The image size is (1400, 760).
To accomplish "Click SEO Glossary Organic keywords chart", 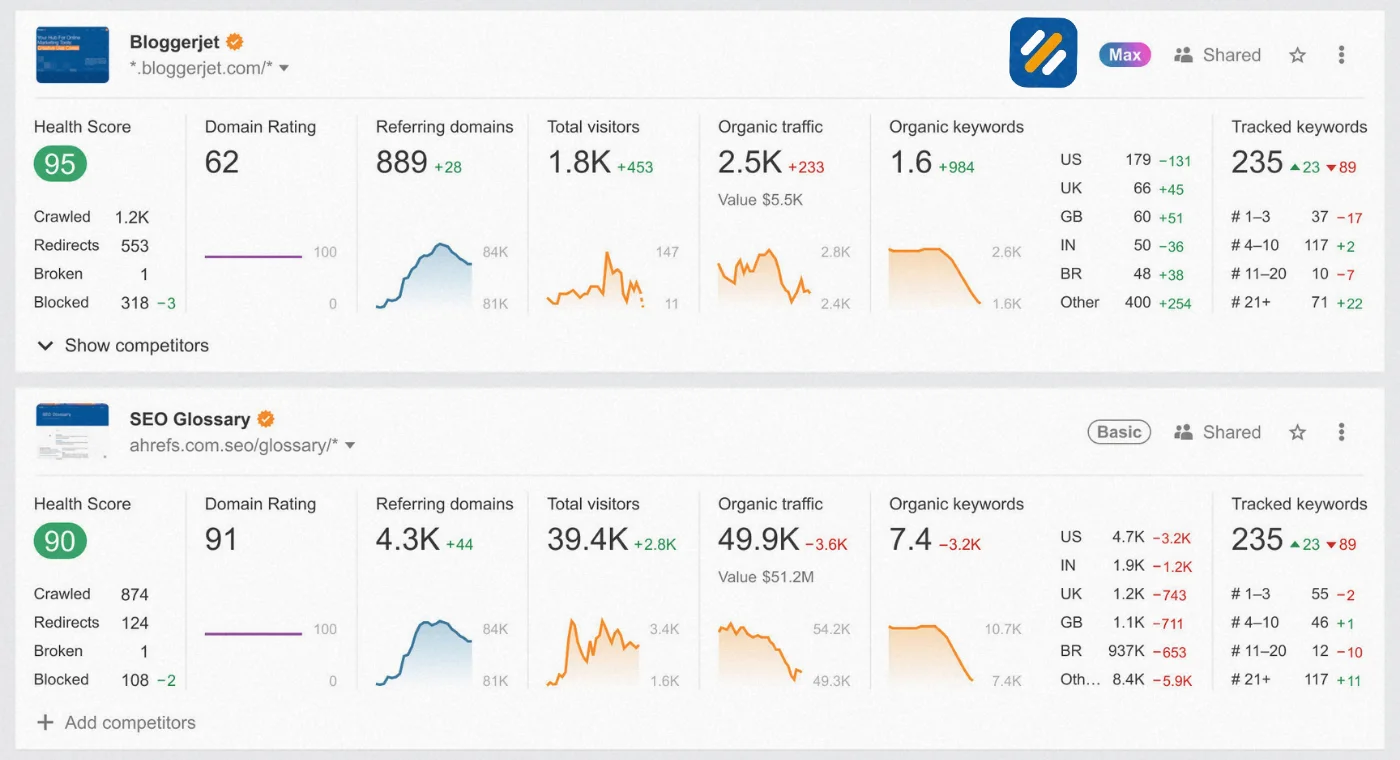I will pyautogui.click(x=932, y=654).
